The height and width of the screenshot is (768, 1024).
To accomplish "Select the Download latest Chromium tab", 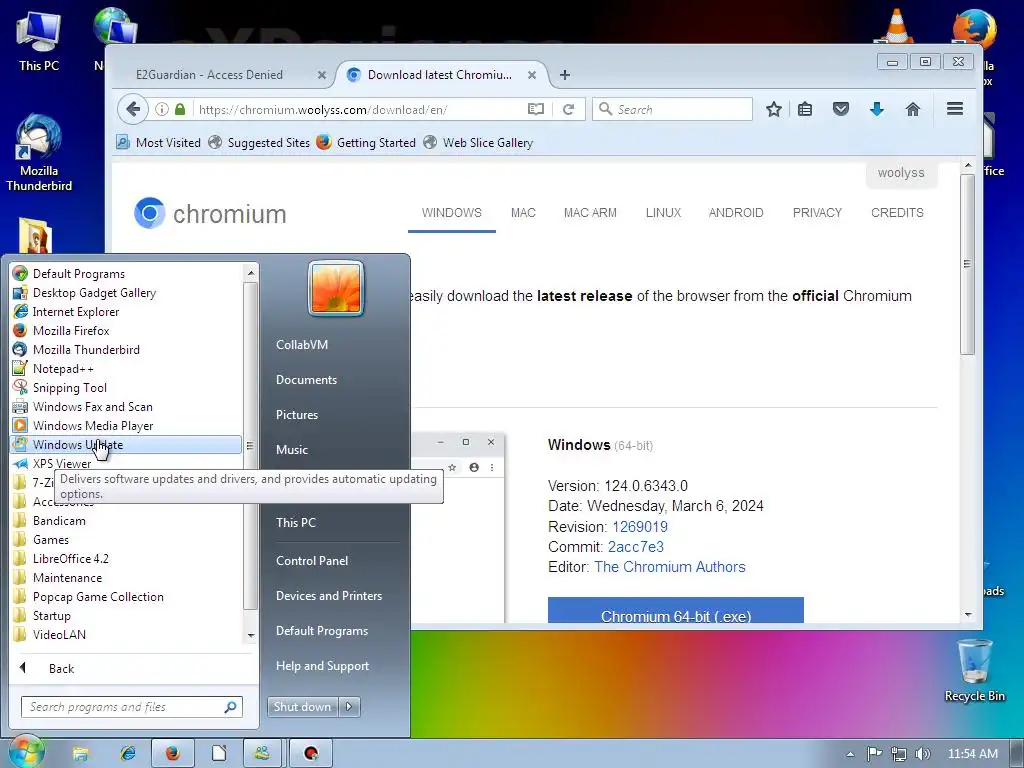I will (440, 75).
